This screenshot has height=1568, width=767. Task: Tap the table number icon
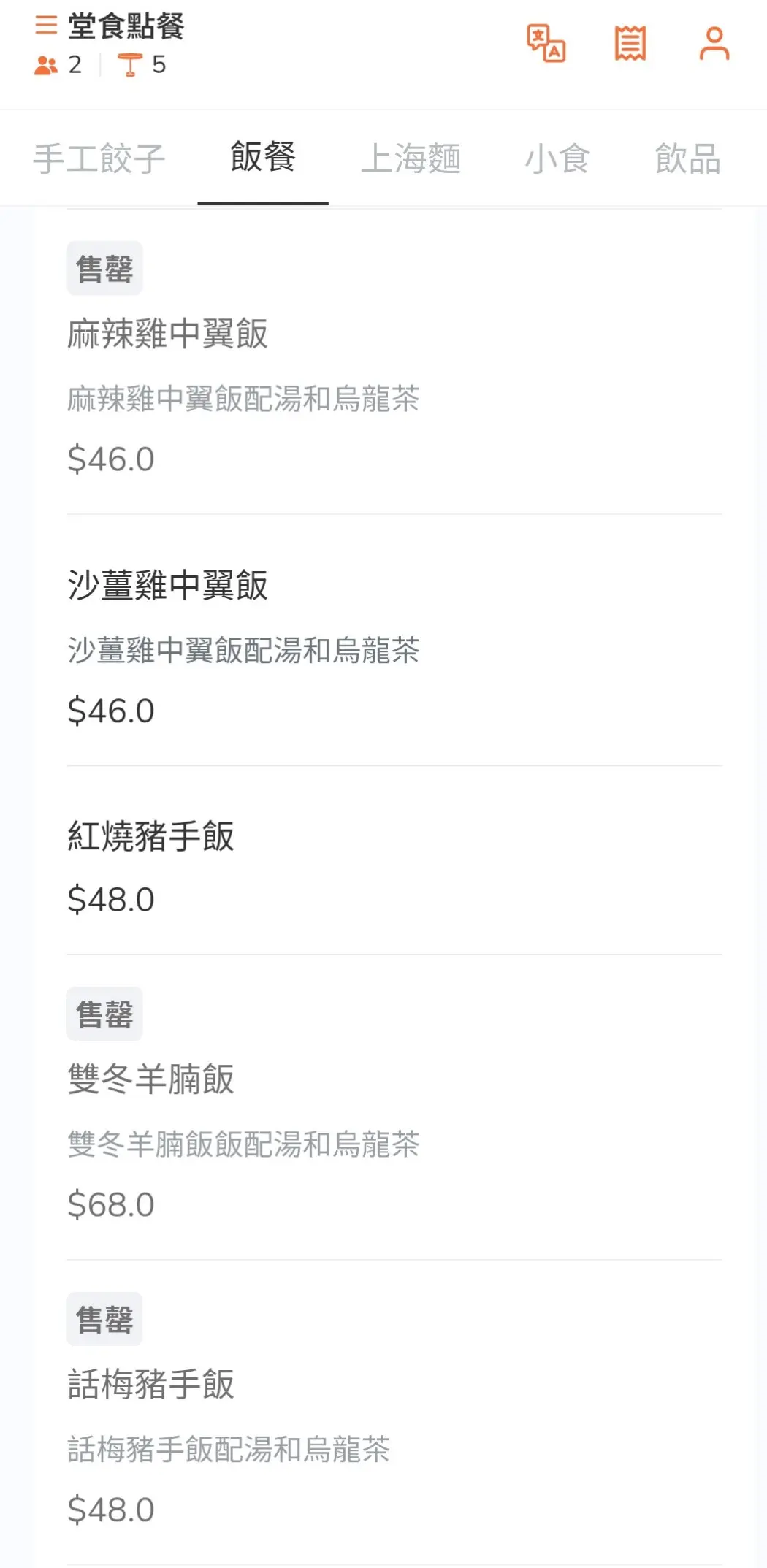pyautogui.click(x=129, y=65)
